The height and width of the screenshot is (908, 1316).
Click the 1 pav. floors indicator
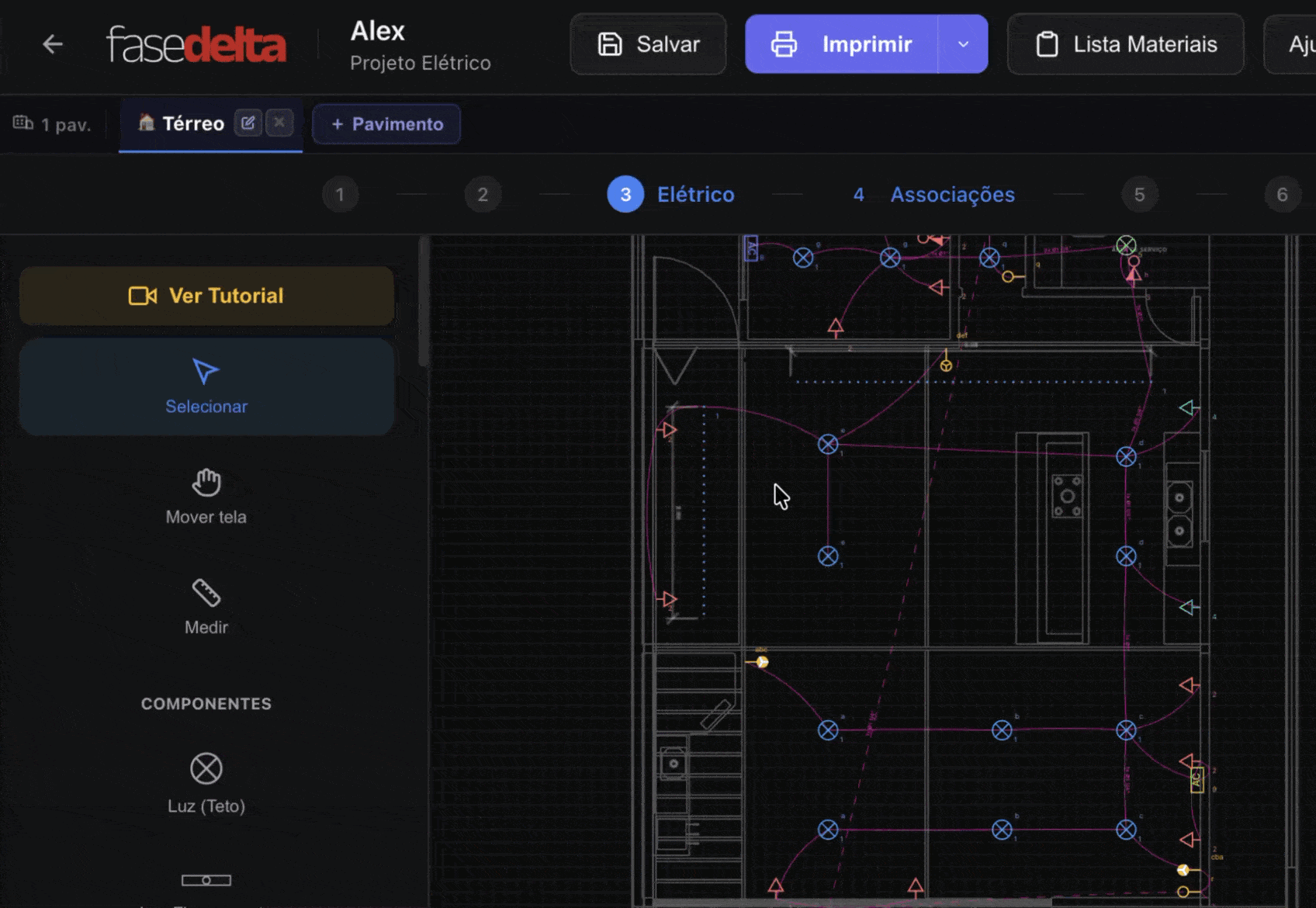(x=52, y=124)
